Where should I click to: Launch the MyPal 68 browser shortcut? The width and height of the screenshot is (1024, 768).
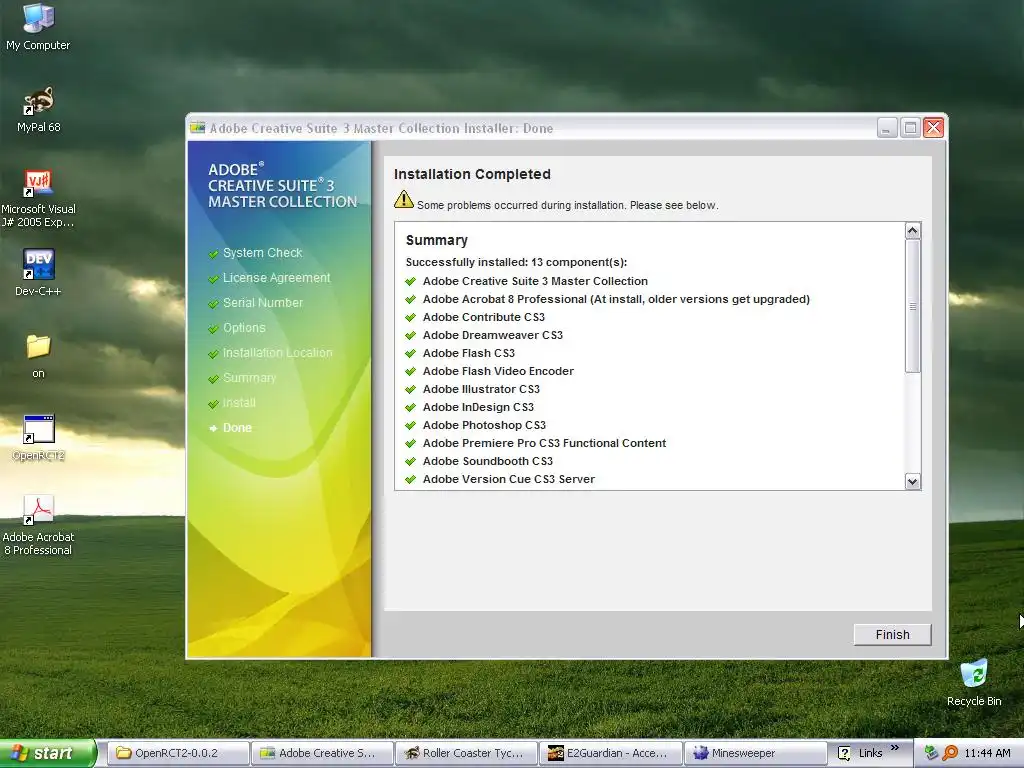tap(38, 109)
